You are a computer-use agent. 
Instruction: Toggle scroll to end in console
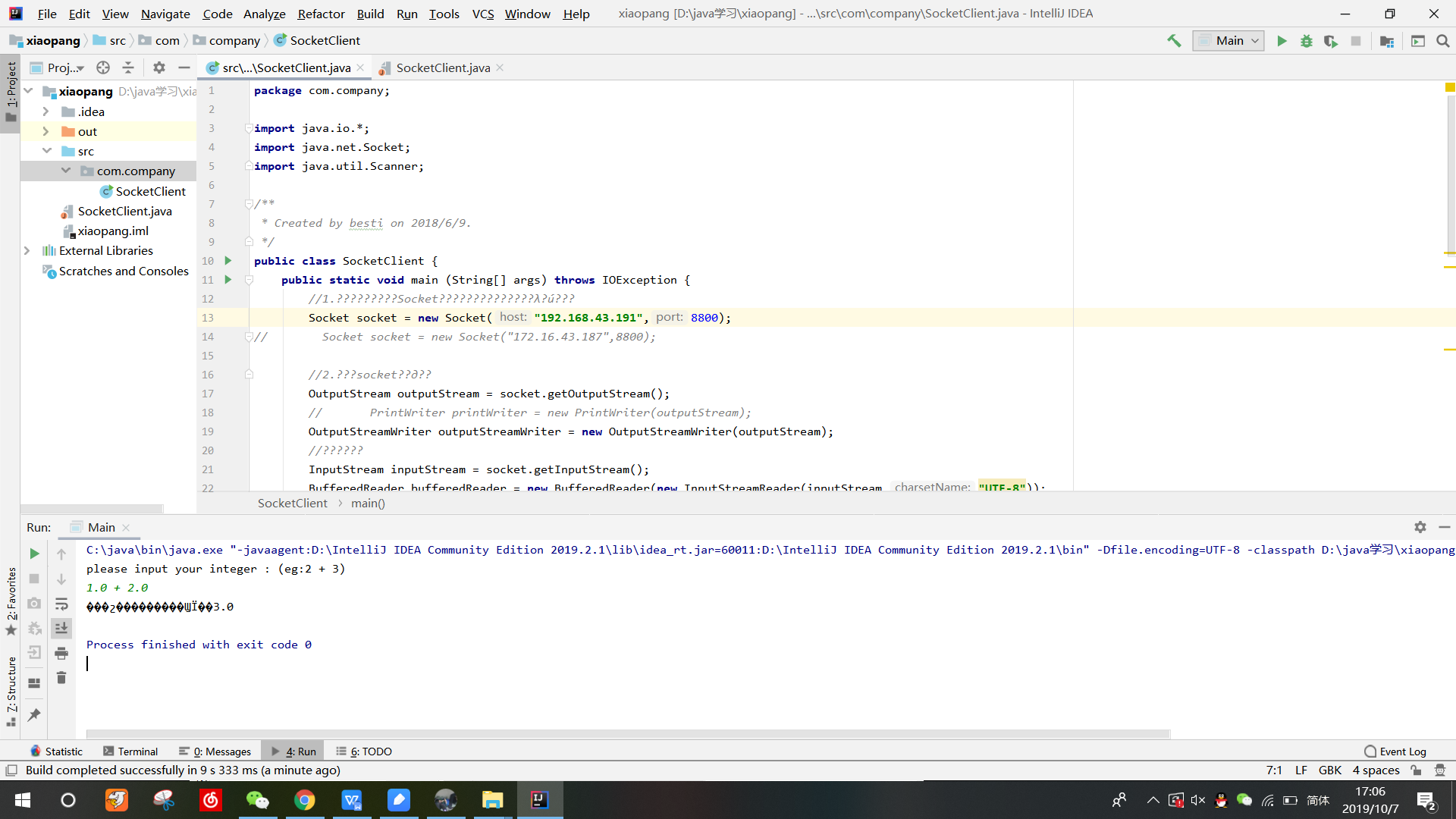(x=61, y=628)
